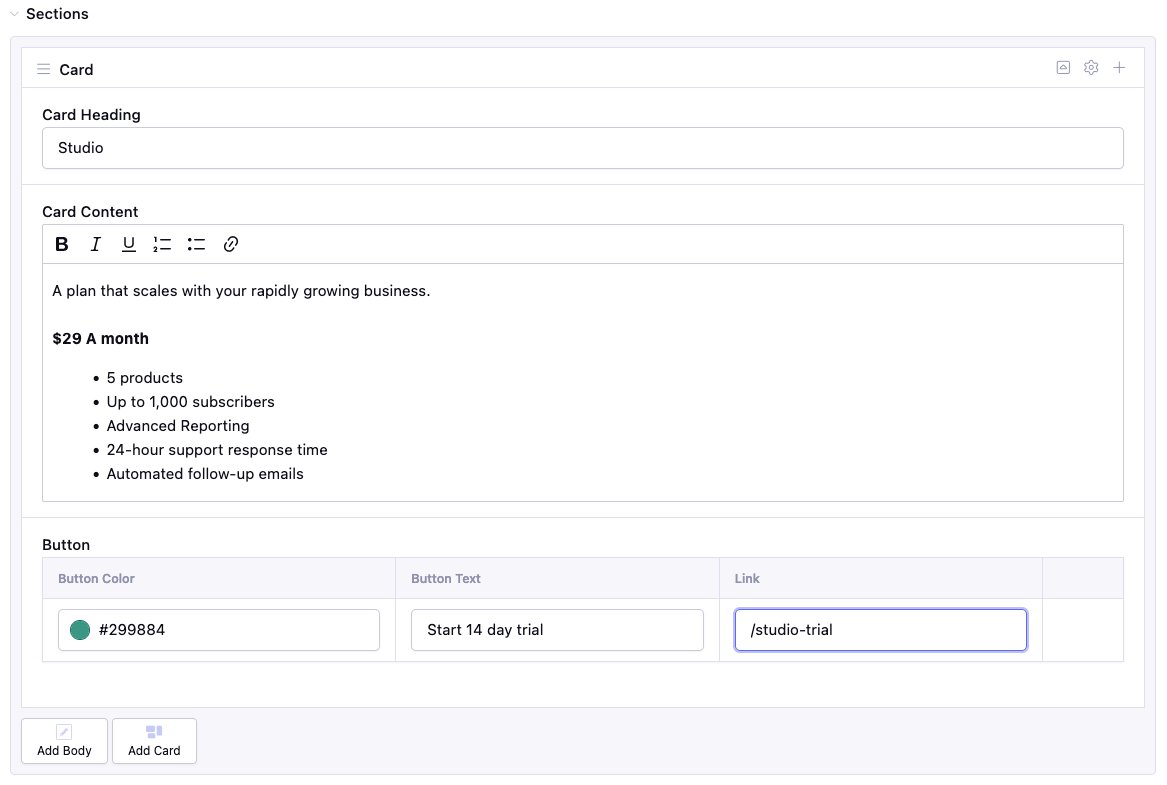Collapse the Card section via the collapse icon
Image resolution: width=1167 pixels, height=785 pixels.
[1062, 67]
